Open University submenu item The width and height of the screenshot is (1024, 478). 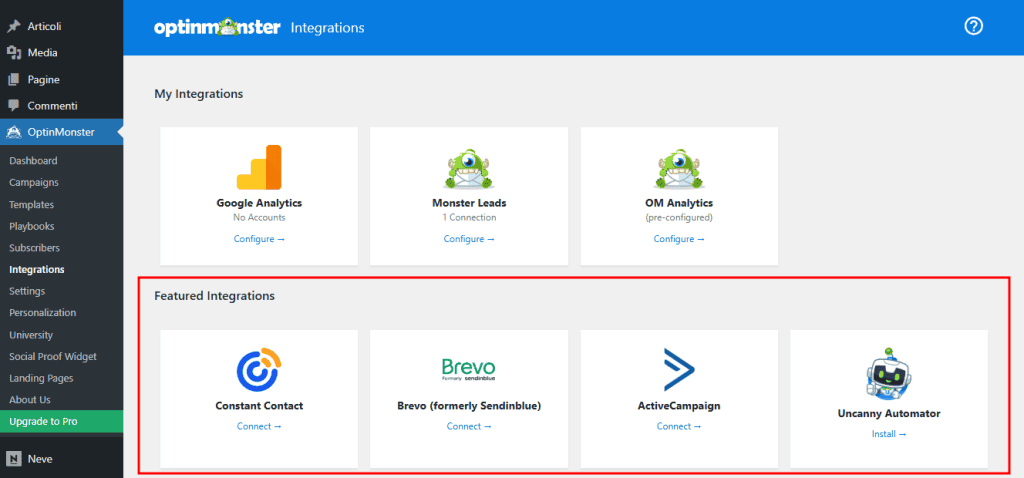(31, 335)
